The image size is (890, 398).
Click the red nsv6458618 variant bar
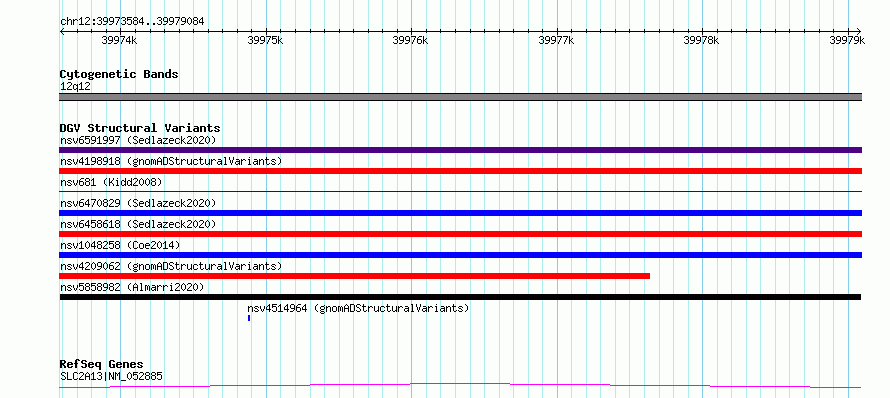click(460, 234)
